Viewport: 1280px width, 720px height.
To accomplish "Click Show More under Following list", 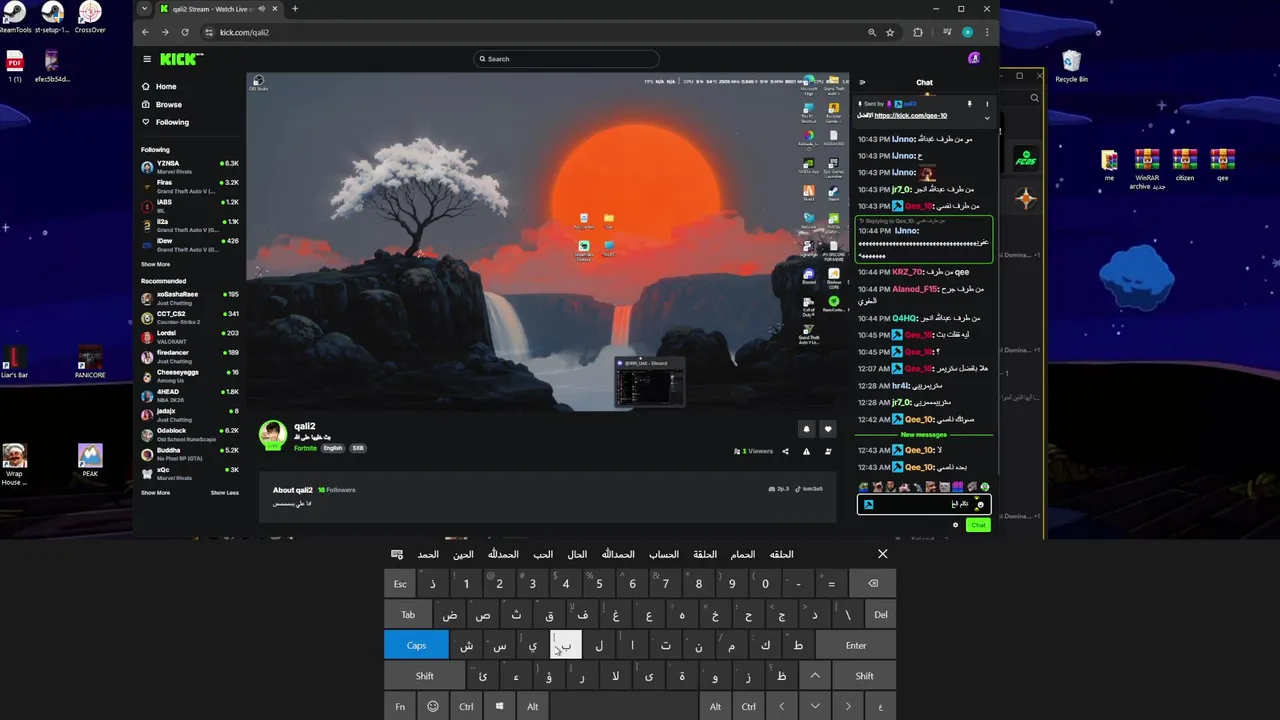I will [x=155, y=264].
